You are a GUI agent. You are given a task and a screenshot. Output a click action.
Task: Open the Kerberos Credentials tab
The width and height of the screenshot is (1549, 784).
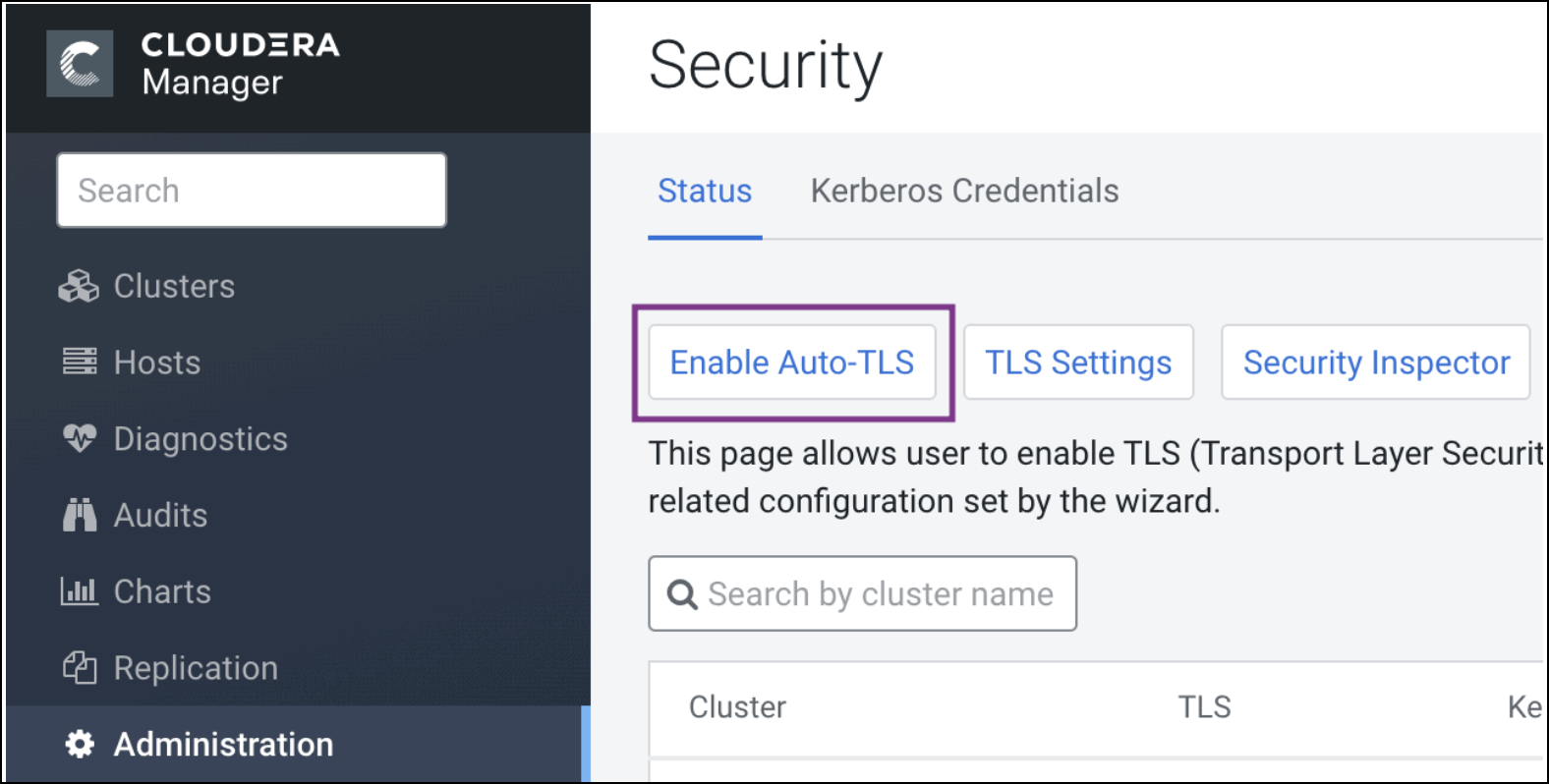[x=964, y=191]
